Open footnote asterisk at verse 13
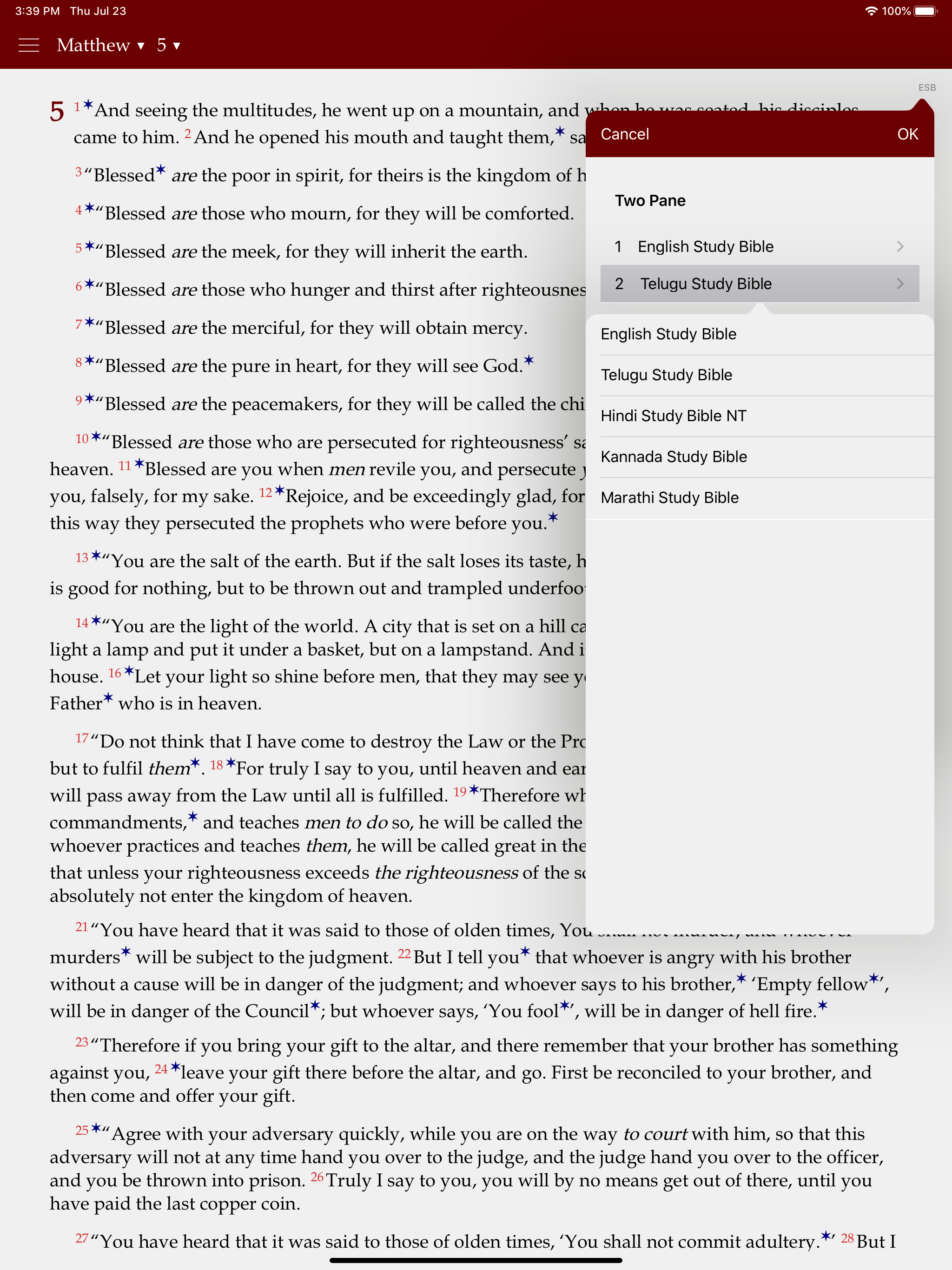This screenshot has width=952, height=1270. pos(96,555)
